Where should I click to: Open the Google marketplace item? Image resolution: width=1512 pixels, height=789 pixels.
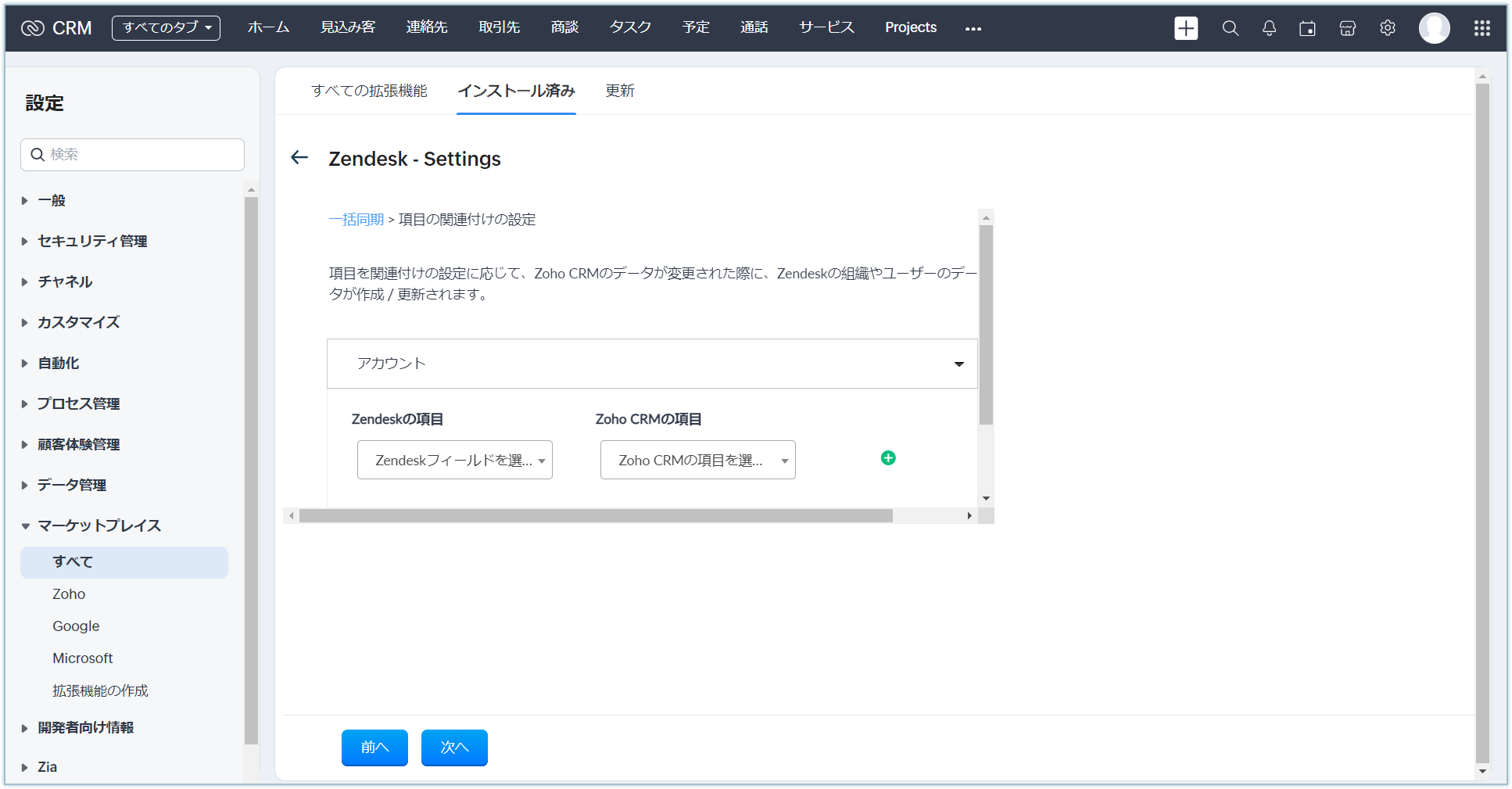76,626
